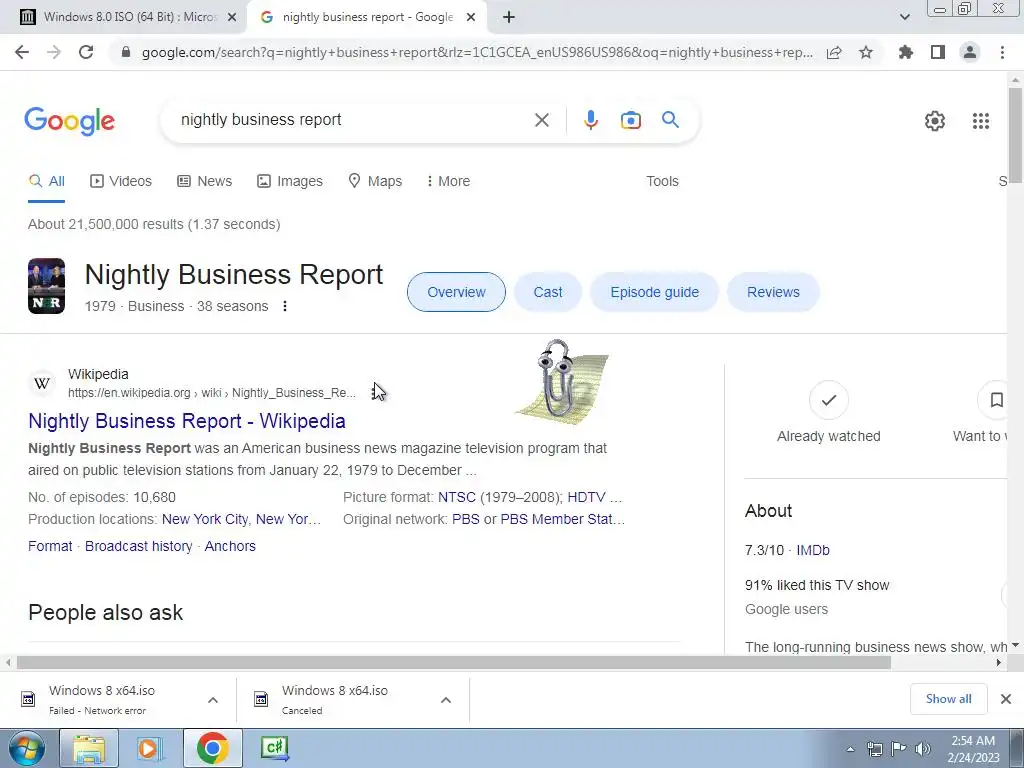Bookmark this page with the star icon

point(866,52)
